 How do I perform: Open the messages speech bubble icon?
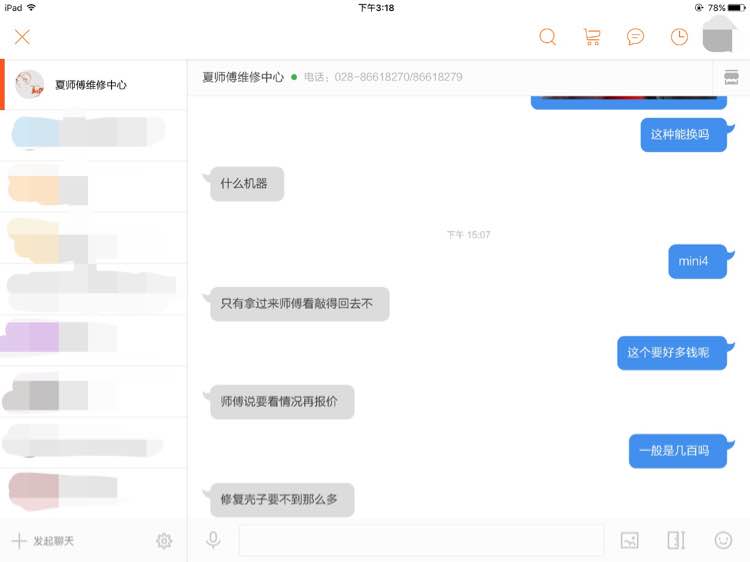coord(635,37)
